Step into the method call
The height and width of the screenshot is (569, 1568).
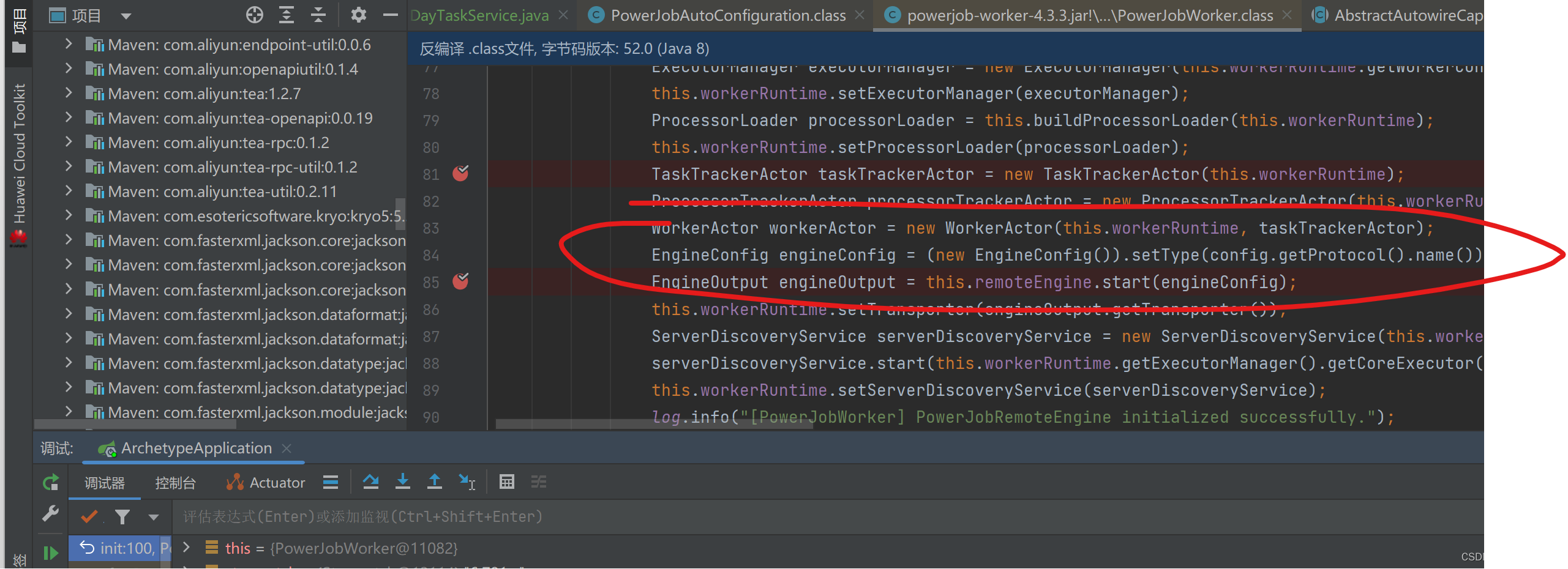pyautogui.click(x=403, y=482)
